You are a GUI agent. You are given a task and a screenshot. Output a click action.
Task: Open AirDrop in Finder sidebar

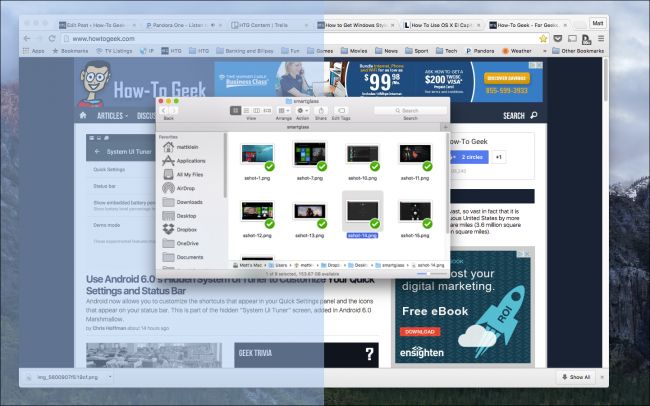(x=179, y=188)
